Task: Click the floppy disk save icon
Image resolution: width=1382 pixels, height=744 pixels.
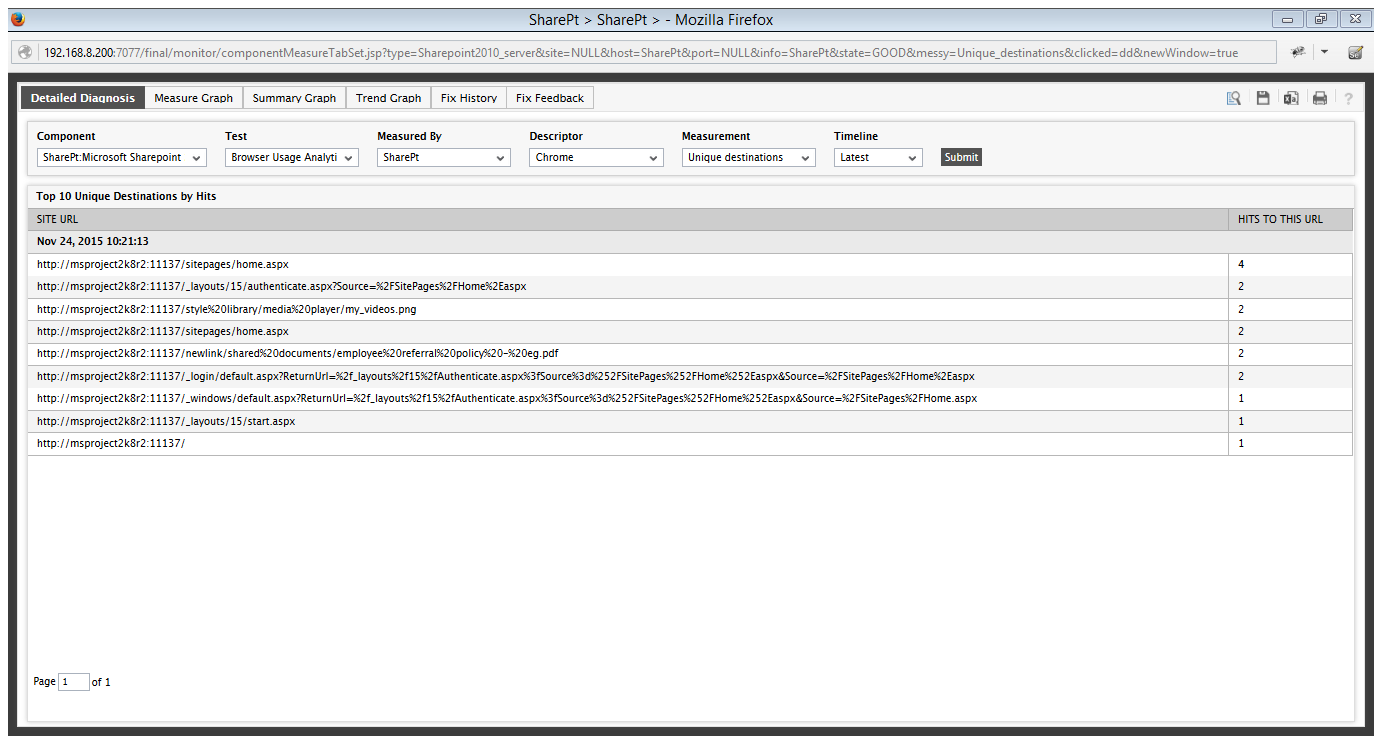Action: [x=1263, y=98]
